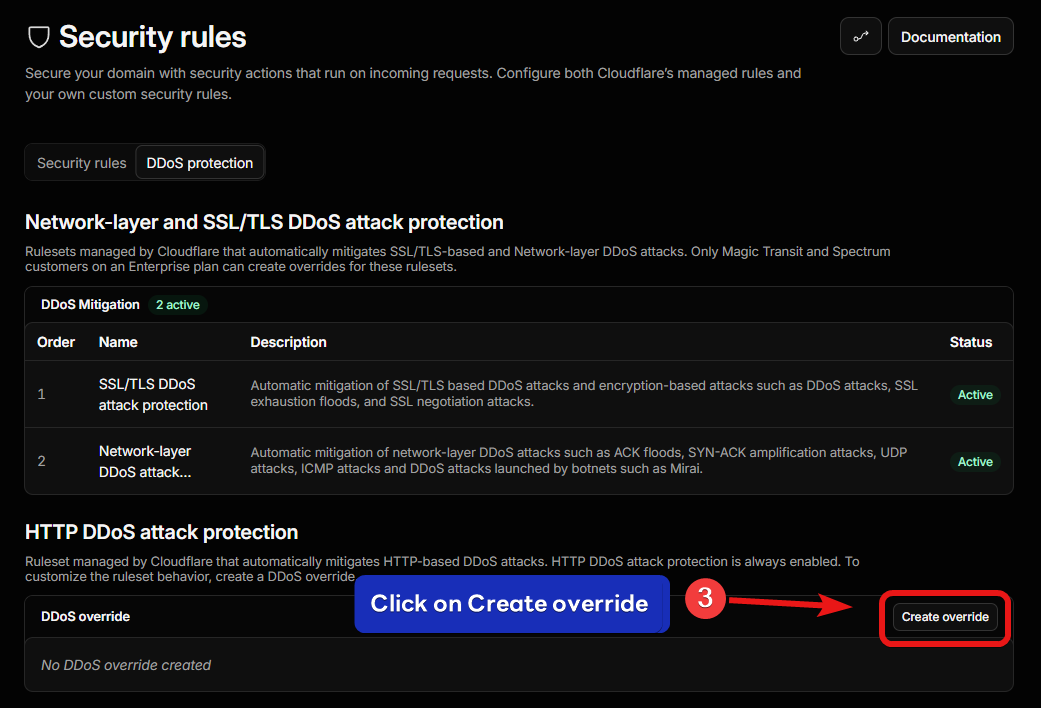1041x708 pixels.
Task: Click the DDoS override section label
Action: [x=86, y=616]
